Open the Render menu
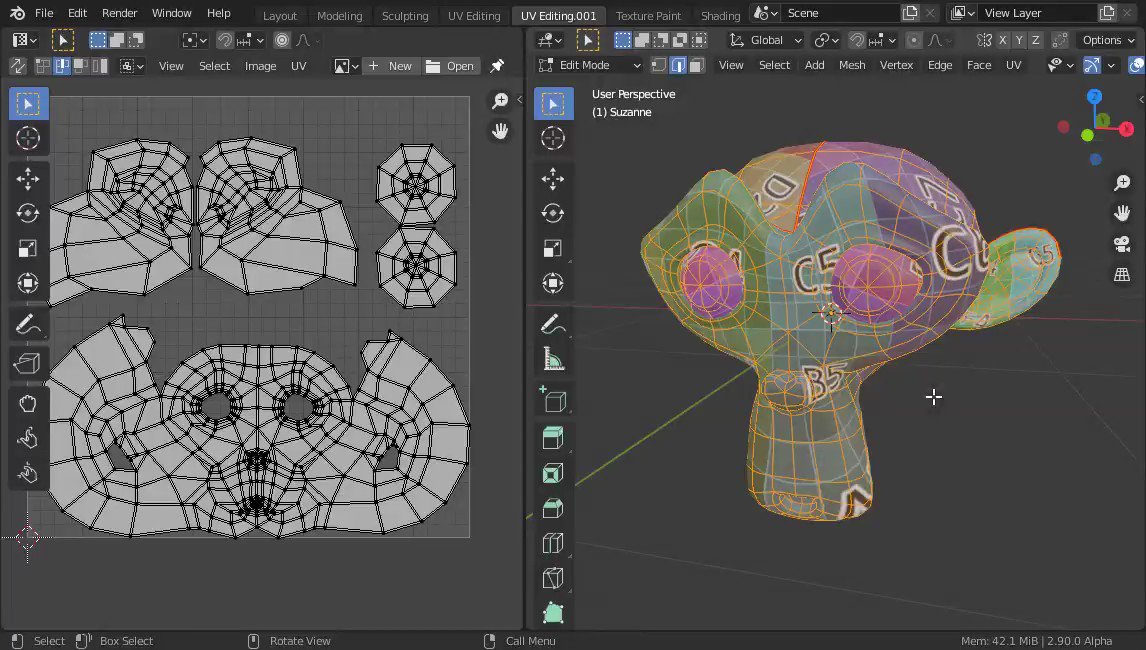The height and width of the screenshot is (650, 1146). point(119,13)
